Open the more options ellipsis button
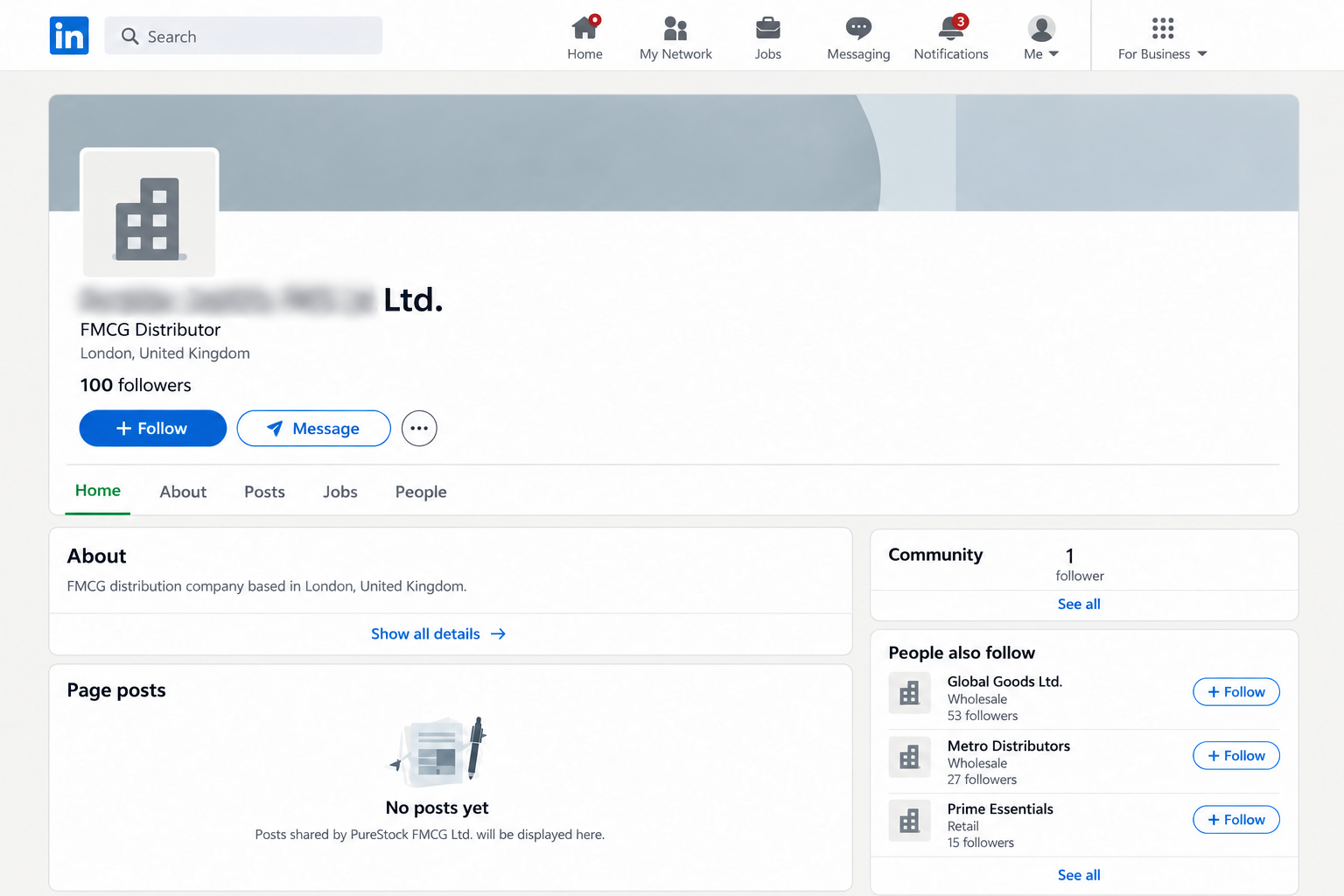 coord(419,429)
